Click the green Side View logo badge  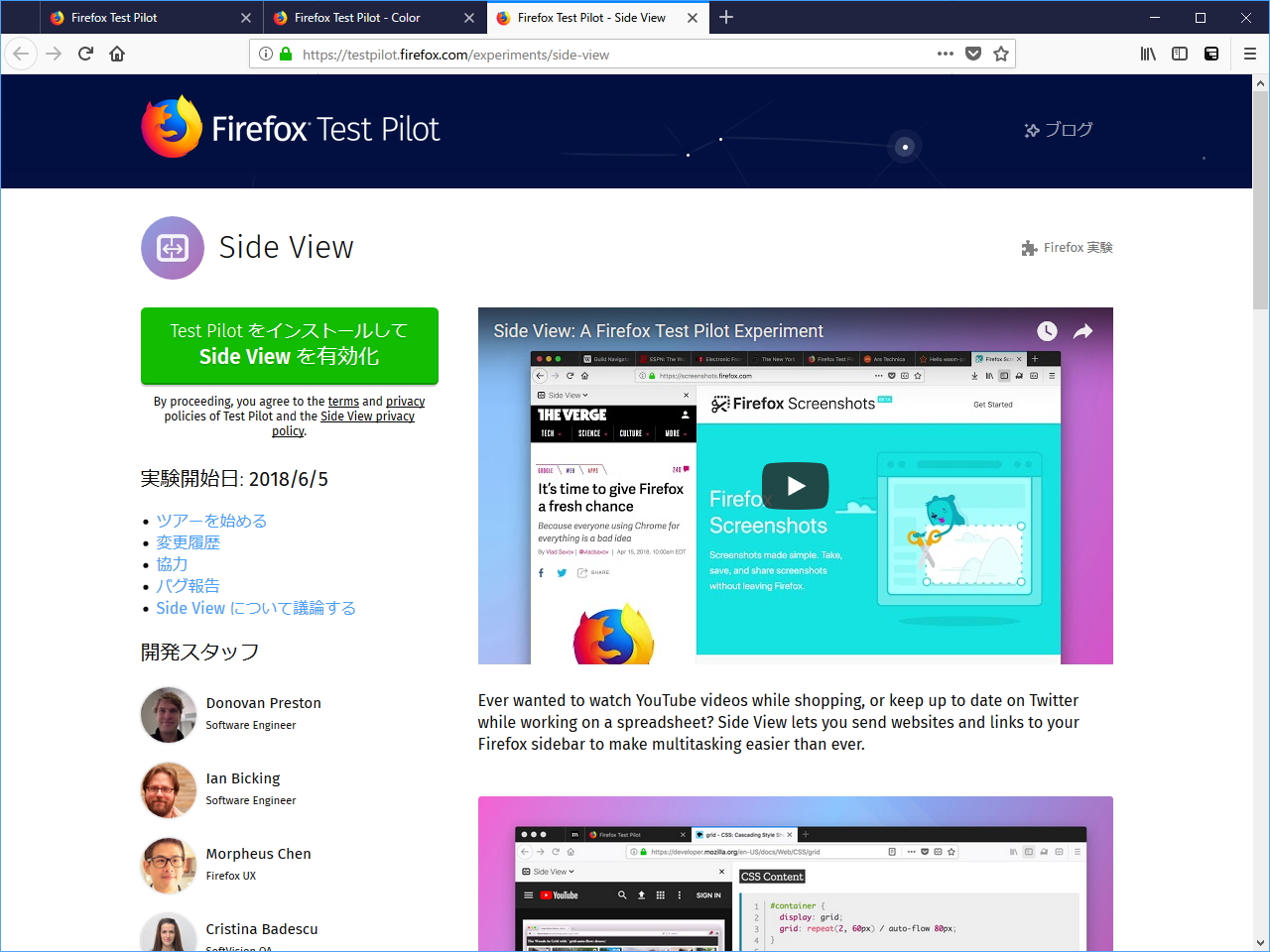(172, 248)
